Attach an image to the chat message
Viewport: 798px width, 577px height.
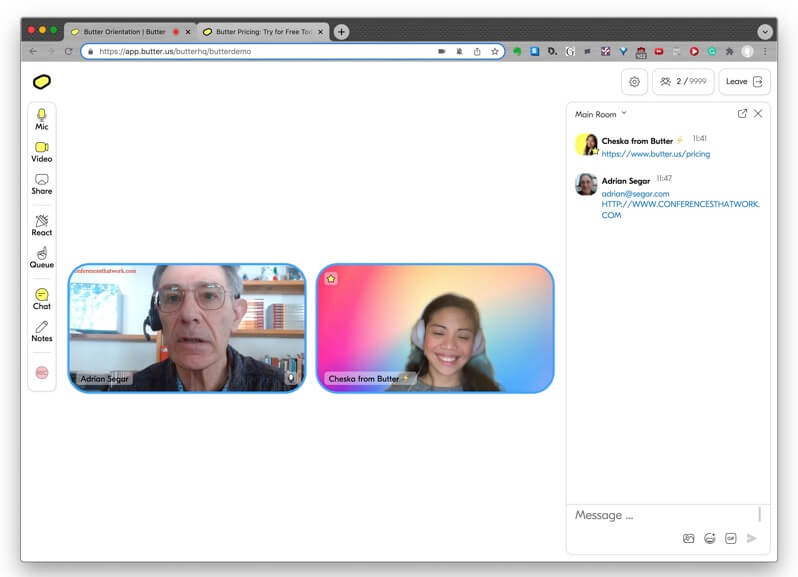coord(689,538)
